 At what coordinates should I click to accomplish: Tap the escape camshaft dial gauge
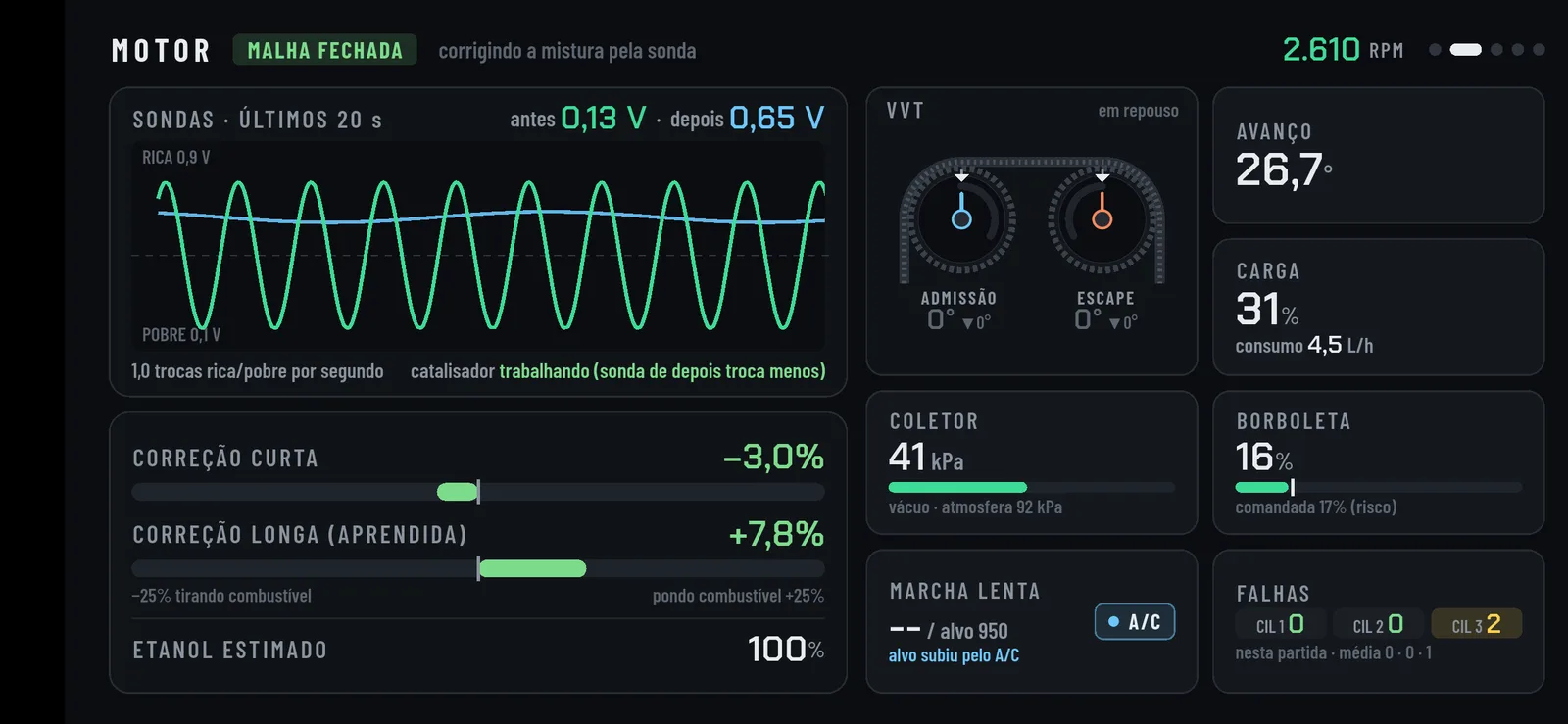click(x=1102, y=217)
